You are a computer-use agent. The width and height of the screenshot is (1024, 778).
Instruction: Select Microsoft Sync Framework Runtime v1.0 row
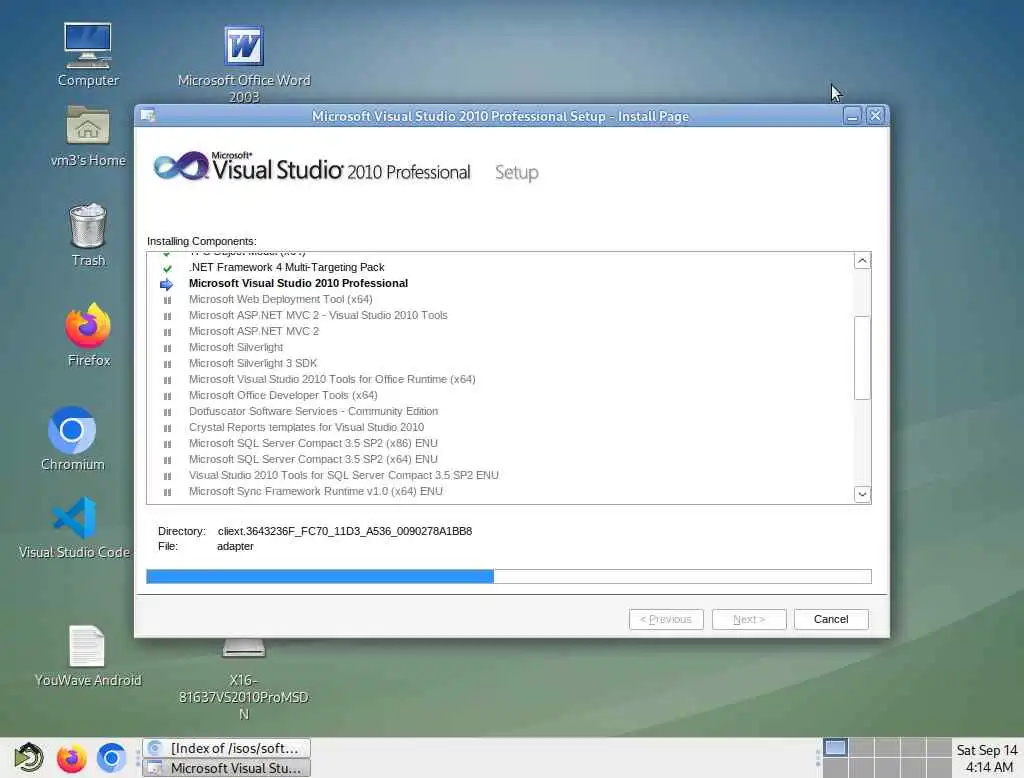316,491
